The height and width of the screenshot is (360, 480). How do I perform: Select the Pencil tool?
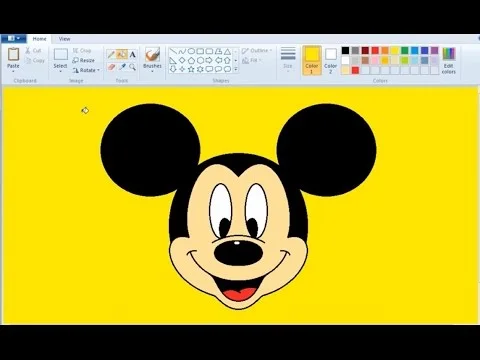point(111,54)
